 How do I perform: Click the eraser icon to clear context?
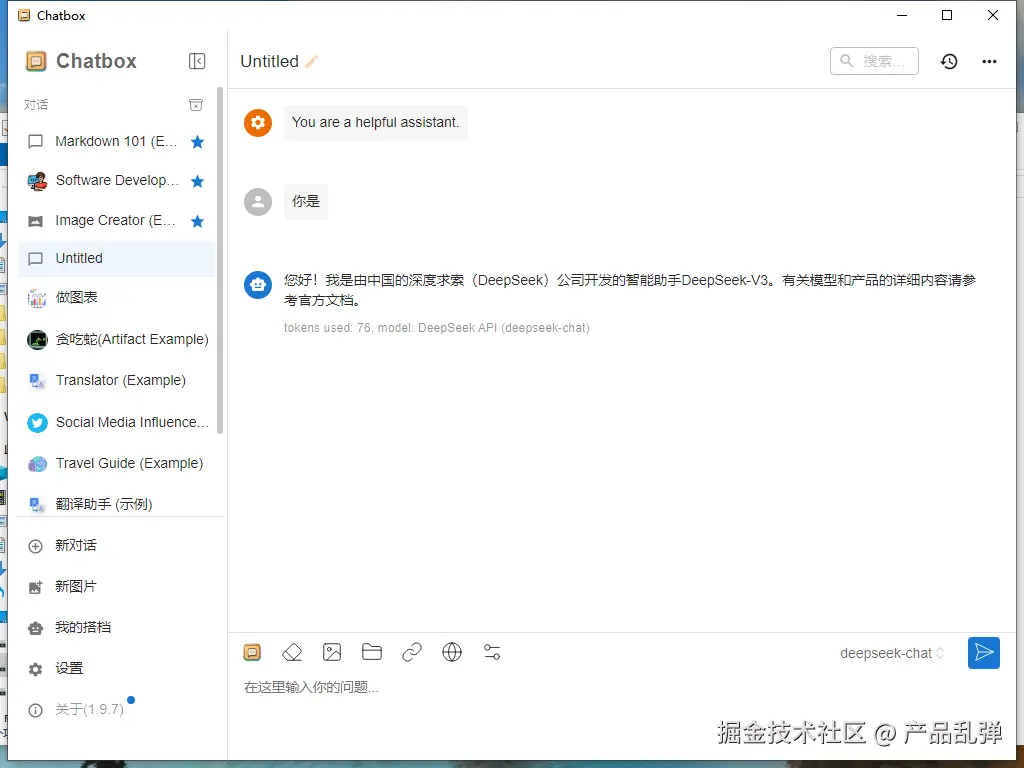[292, 652]
